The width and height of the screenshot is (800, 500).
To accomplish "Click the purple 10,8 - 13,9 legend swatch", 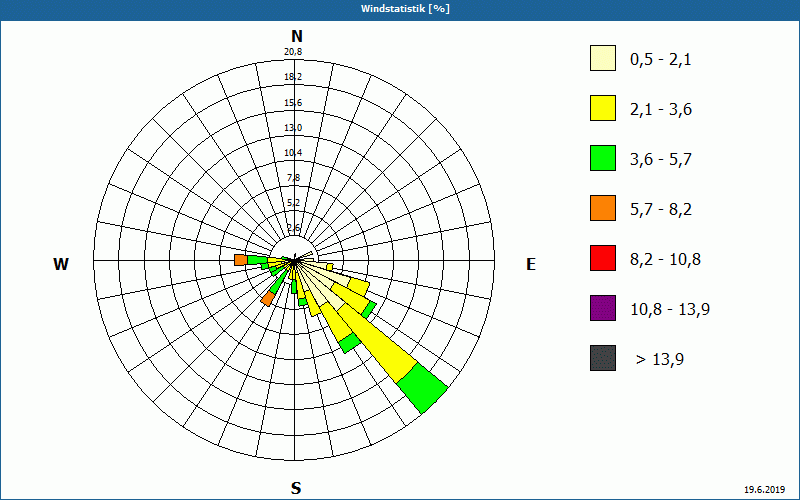I will click(603, 308).
